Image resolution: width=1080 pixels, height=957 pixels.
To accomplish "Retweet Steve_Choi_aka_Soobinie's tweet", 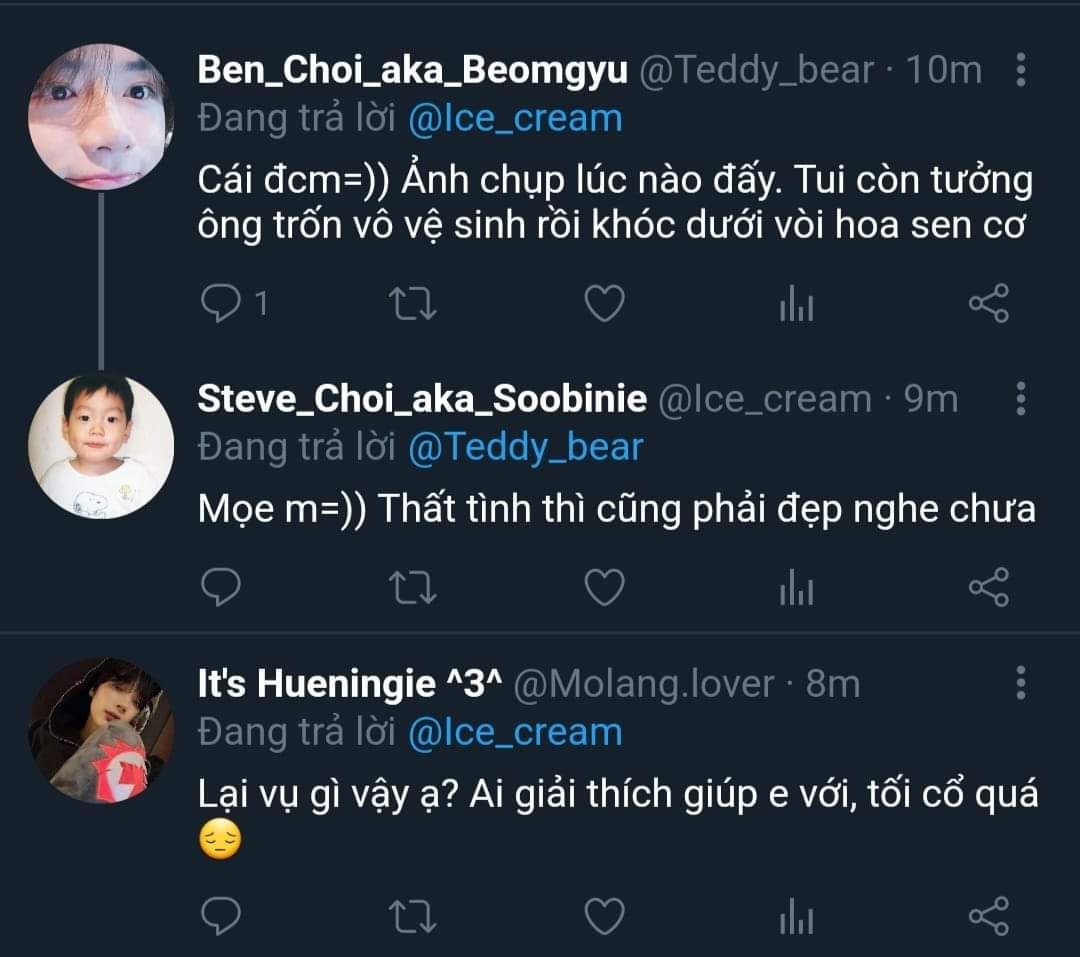I will 412,587.
